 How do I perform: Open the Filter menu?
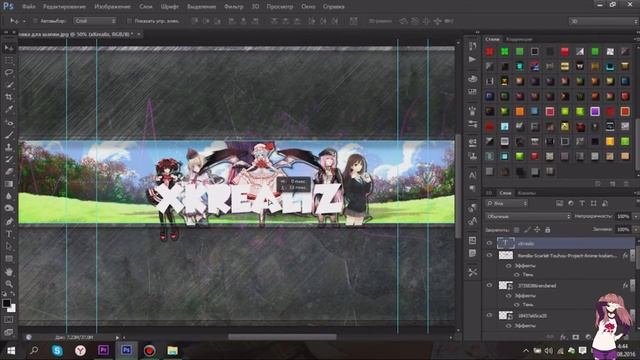tap(233, 7)
